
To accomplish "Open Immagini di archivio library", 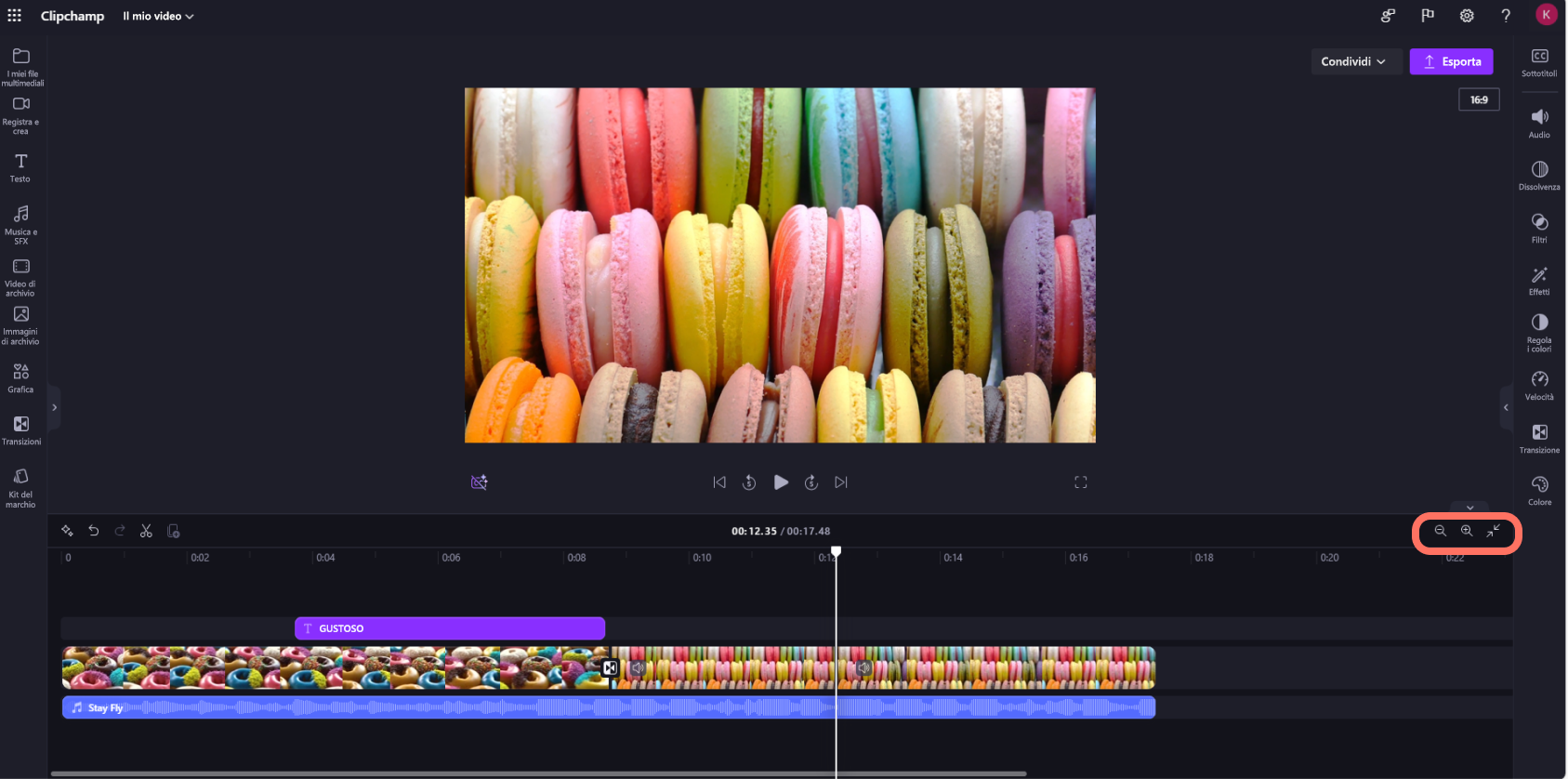I will (21, 324).
